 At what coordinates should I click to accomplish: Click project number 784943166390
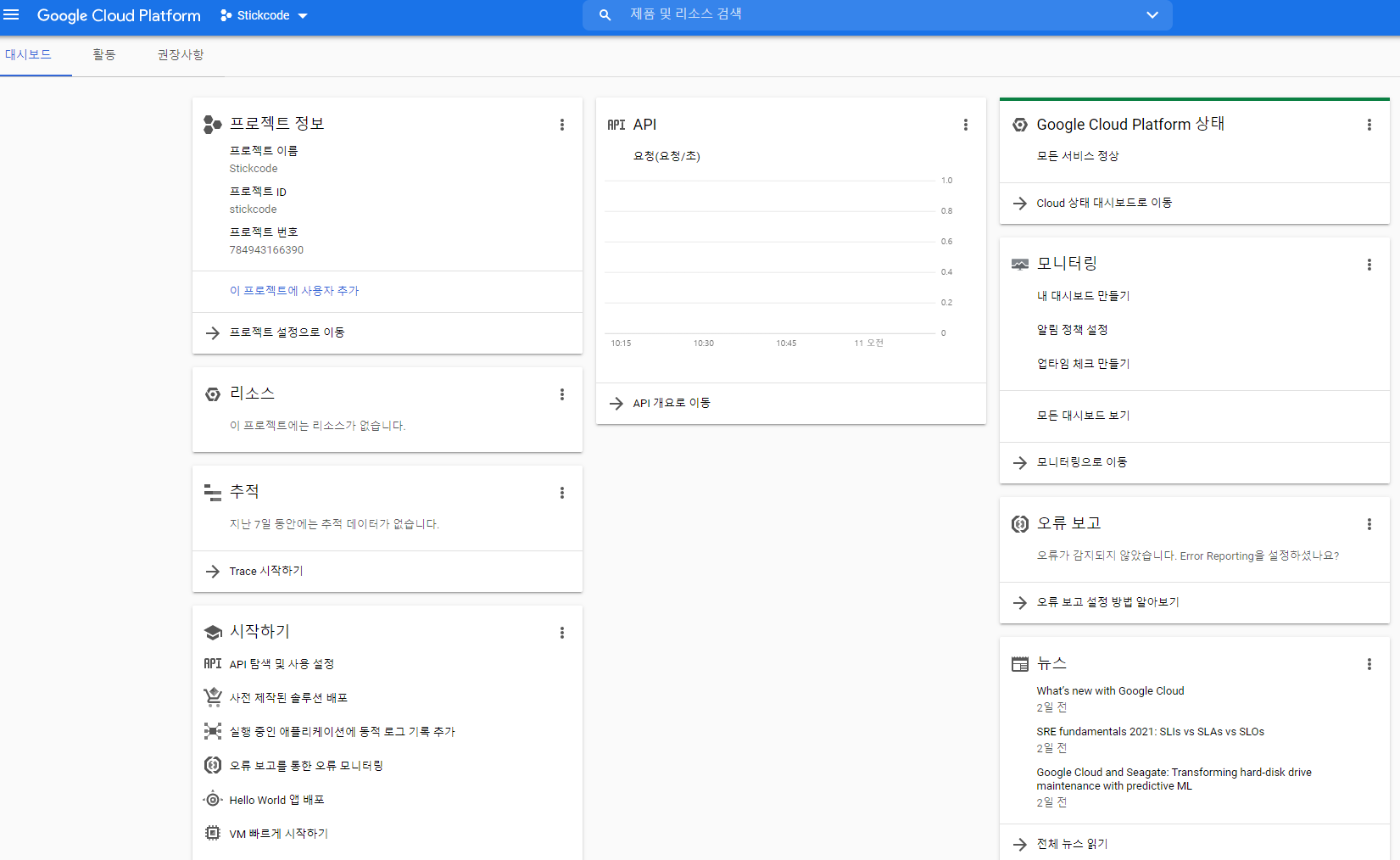tap(266, 250)
